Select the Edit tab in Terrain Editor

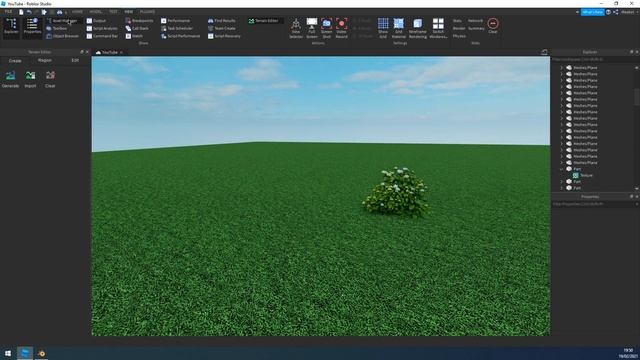75,60
